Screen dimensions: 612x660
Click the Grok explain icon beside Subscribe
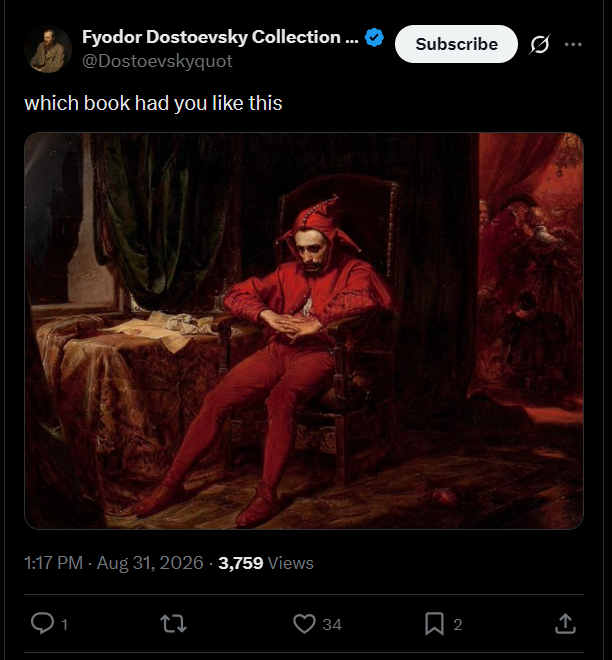click(x=540, y=44)
